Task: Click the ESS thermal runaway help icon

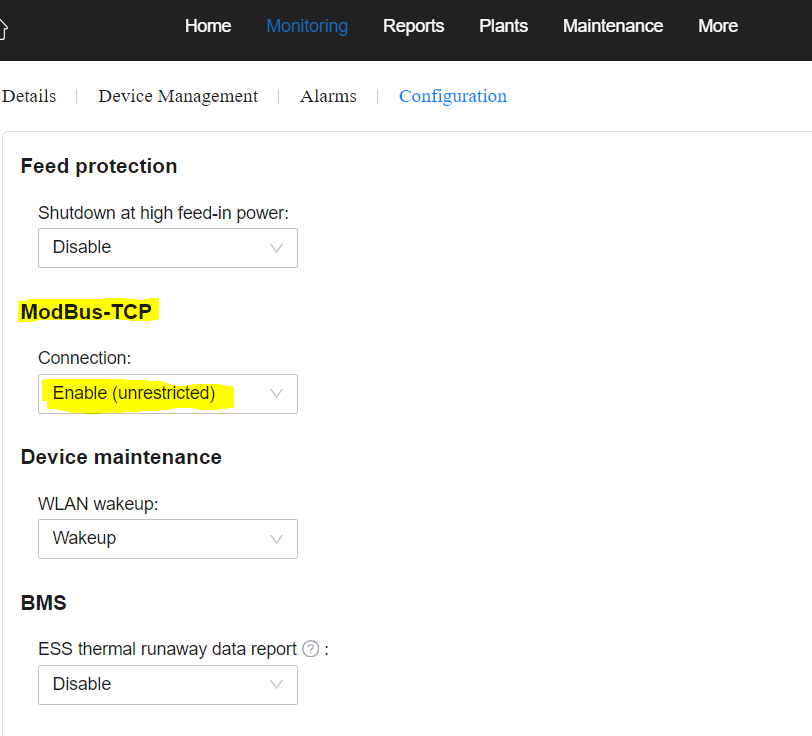Action: point(311,648)
